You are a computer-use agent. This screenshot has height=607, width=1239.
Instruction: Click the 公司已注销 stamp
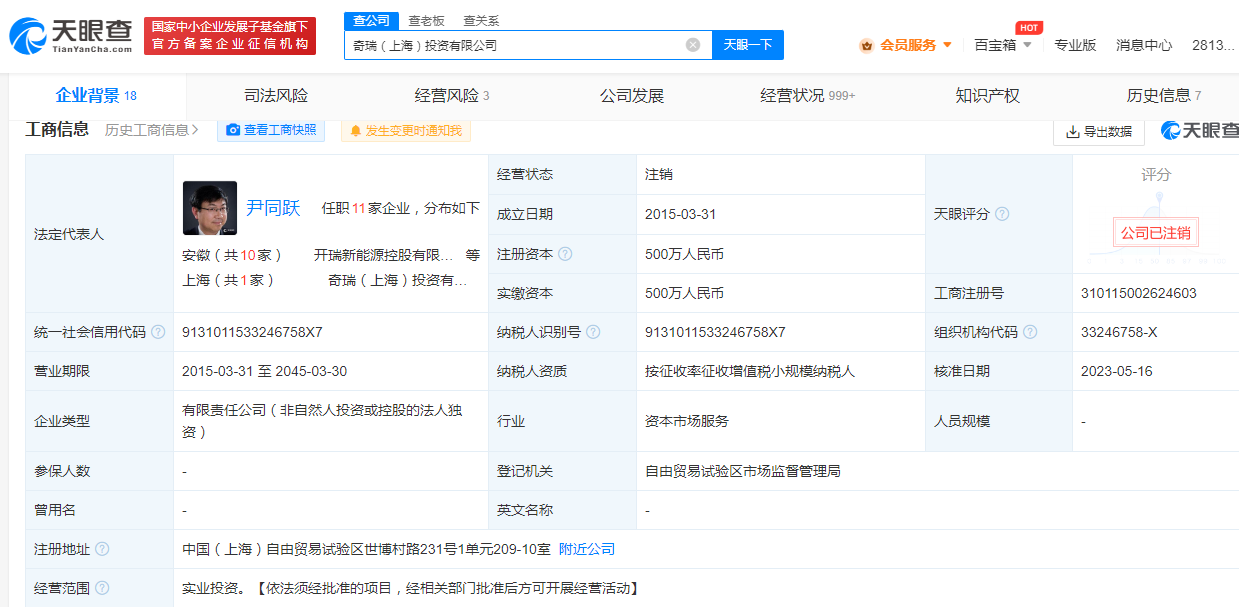tap(1156, 233)
